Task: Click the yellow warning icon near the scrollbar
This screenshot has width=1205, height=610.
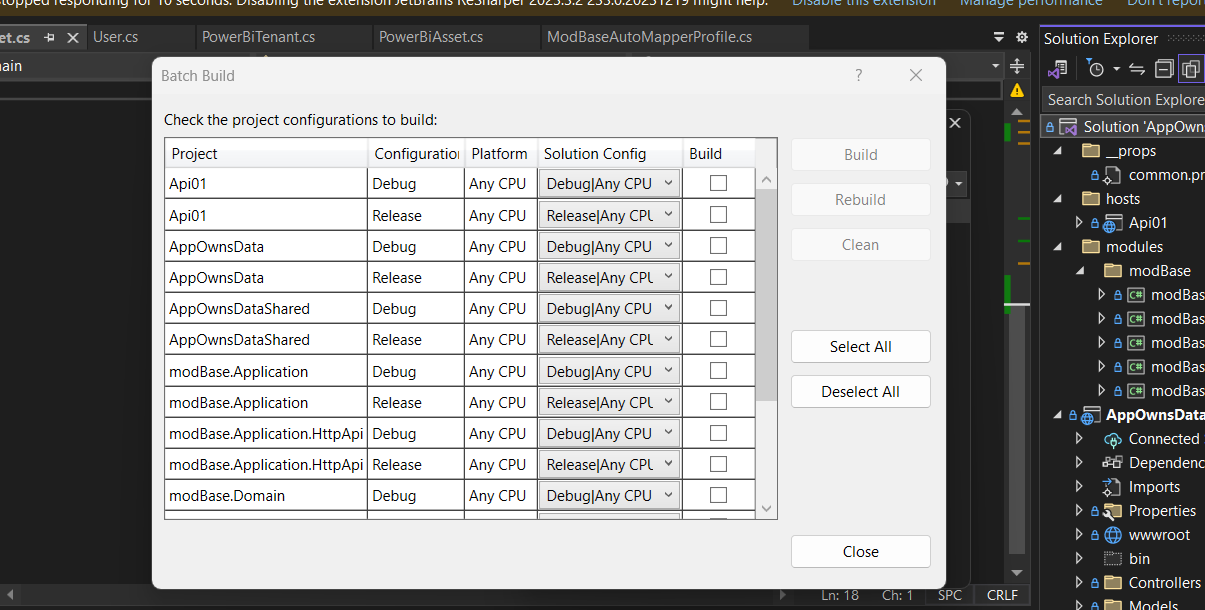Action: pyautogui.click(x=1017, y=89)
